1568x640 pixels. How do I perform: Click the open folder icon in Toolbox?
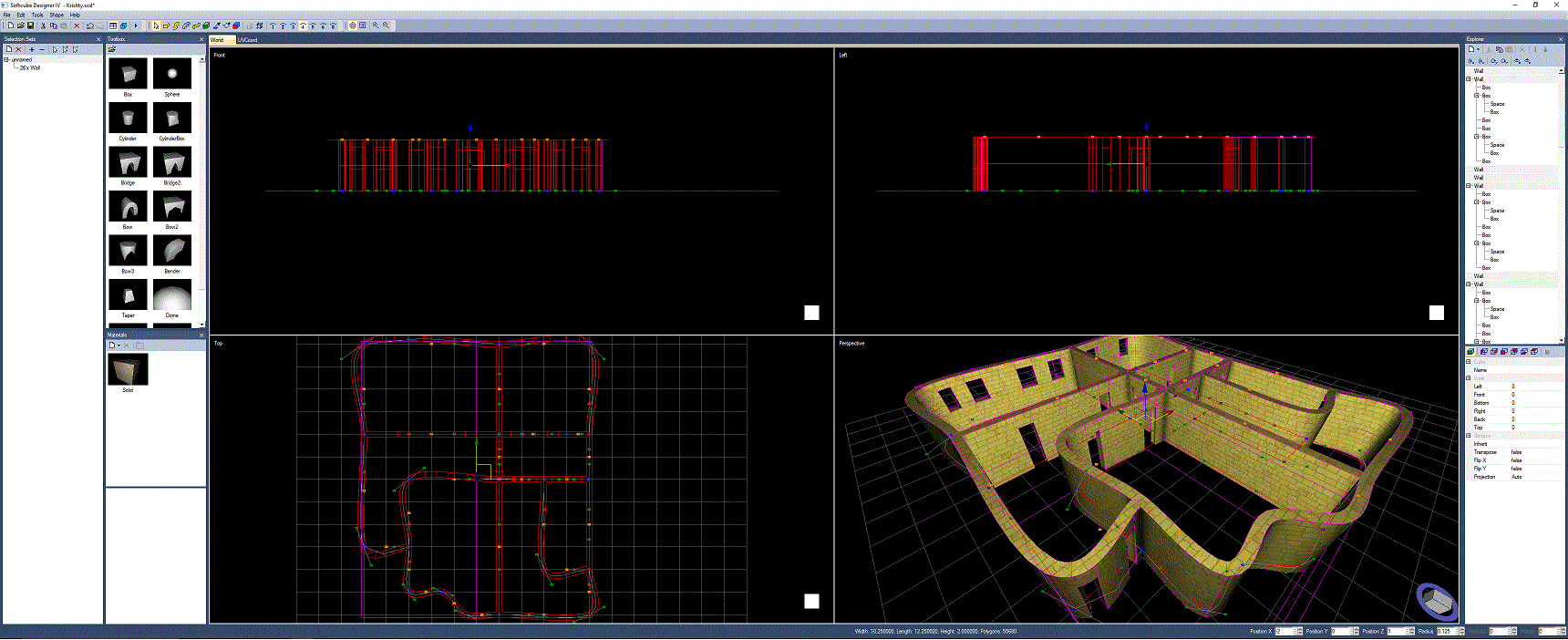[112, 49]
